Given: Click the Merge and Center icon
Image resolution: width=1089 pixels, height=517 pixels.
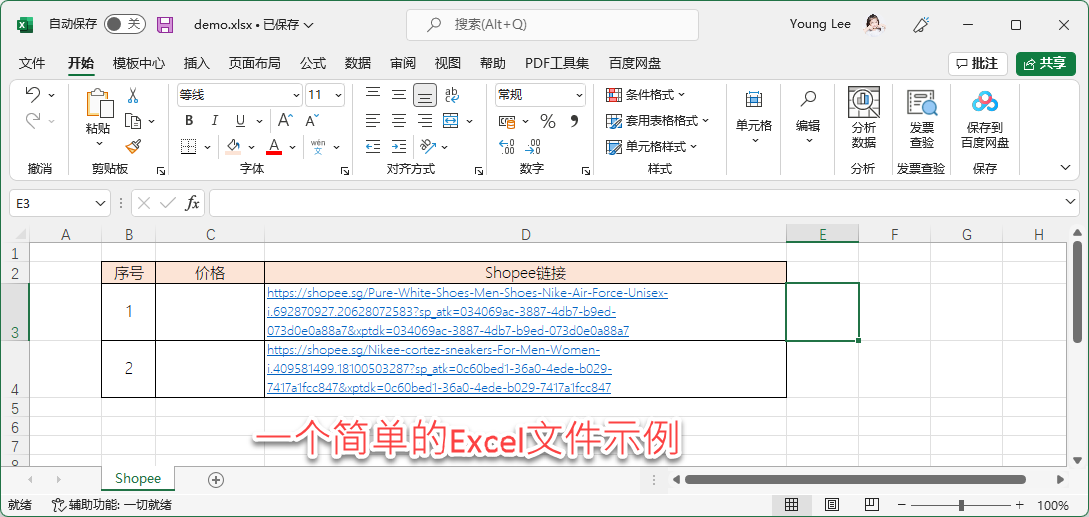Looking at the screenshot, I should click(x=451, y=120).
